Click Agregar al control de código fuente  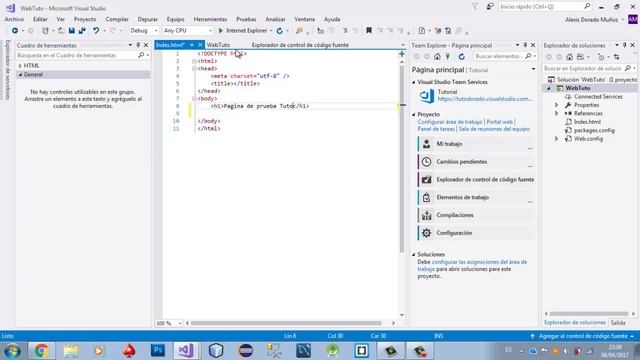point(583,336)
